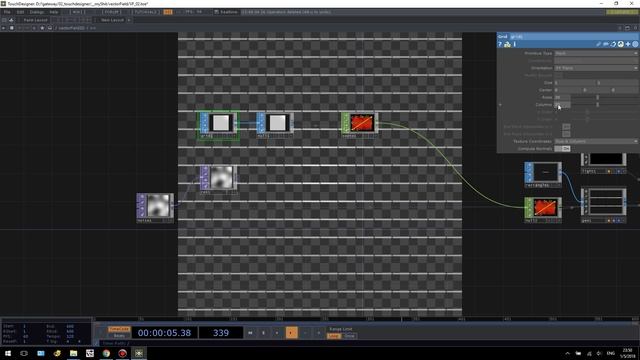Click the pencil comment icon in parameter header
This screenshot has height=360, width=640.
pos(598,44)
